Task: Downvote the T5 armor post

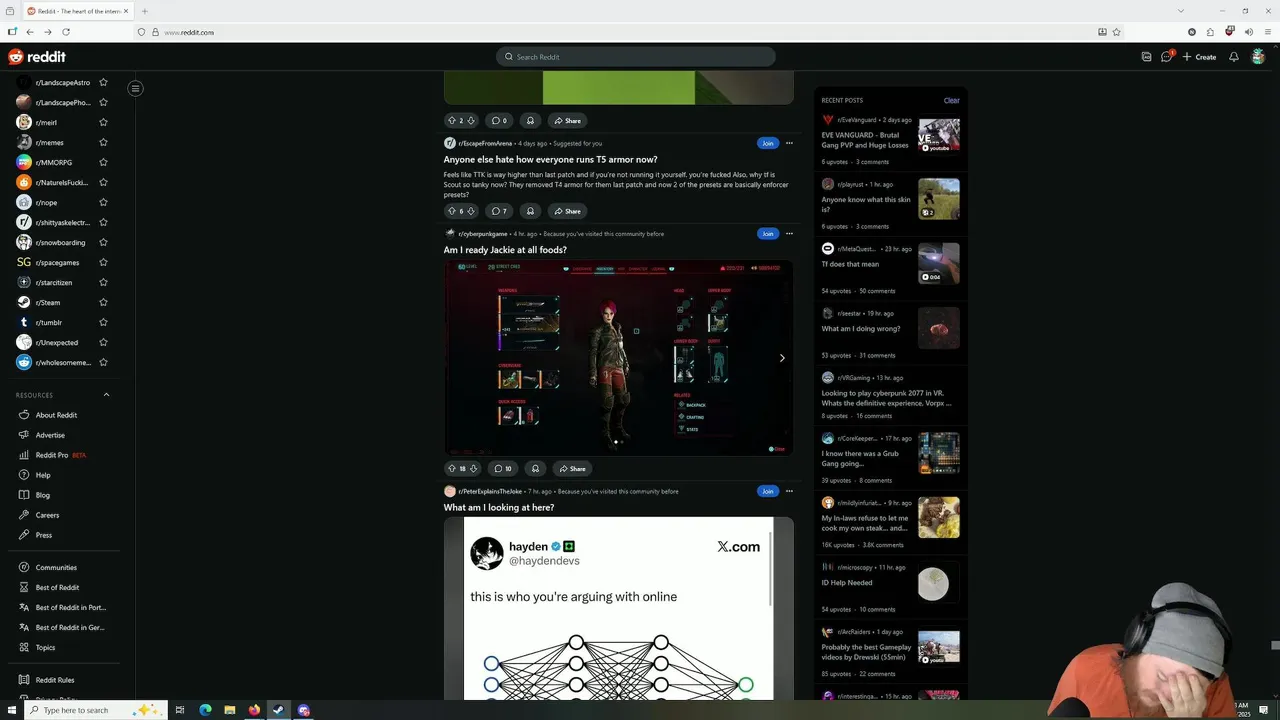Action: 471,211
